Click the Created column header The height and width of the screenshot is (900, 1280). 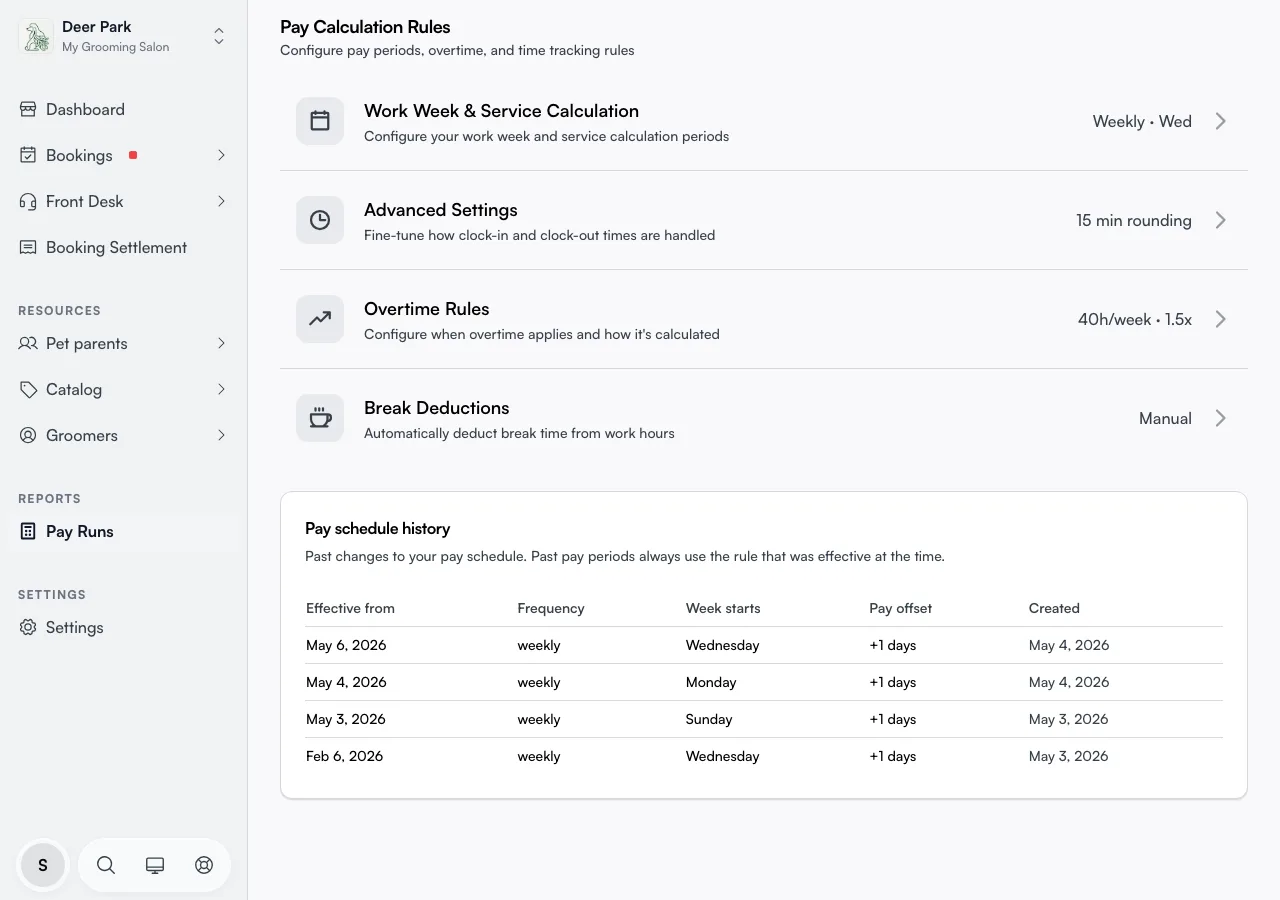1054,608
